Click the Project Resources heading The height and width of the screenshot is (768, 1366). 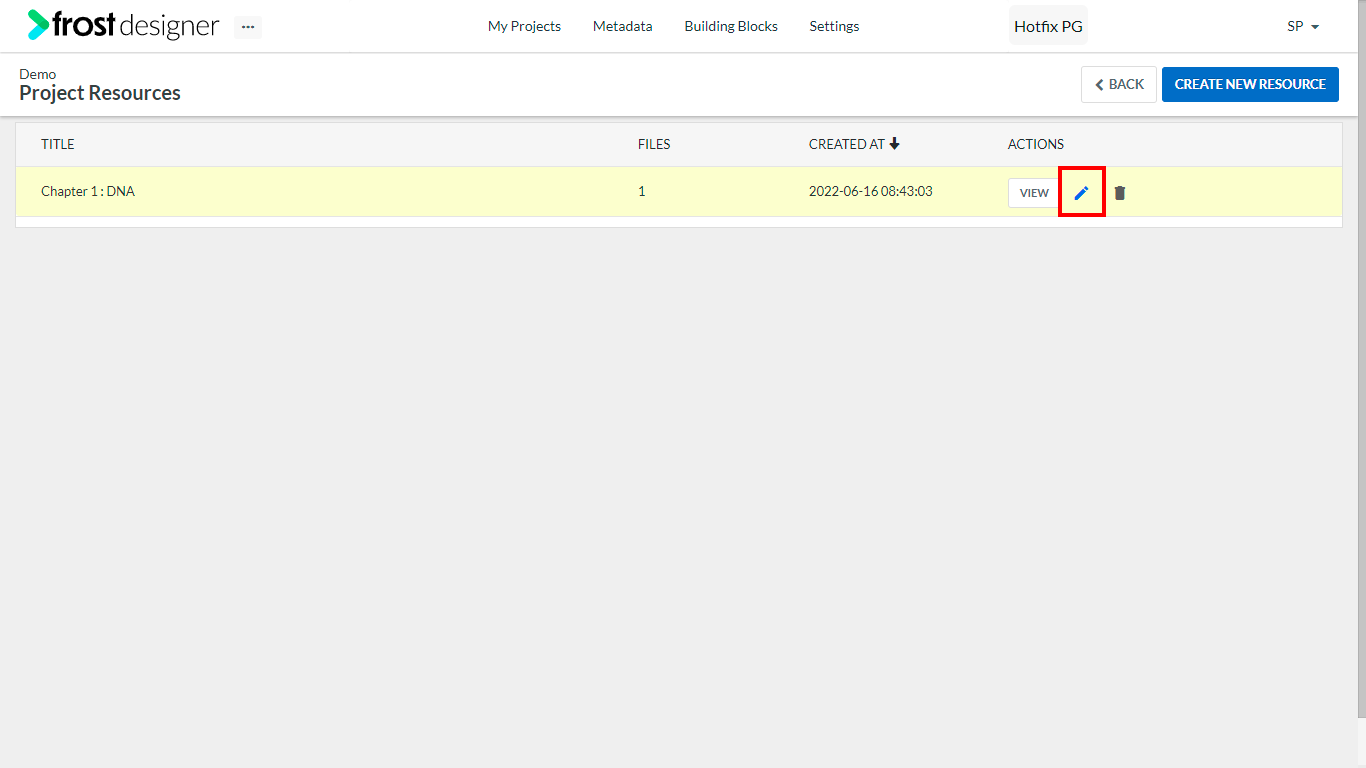click(x=100, y=93)
